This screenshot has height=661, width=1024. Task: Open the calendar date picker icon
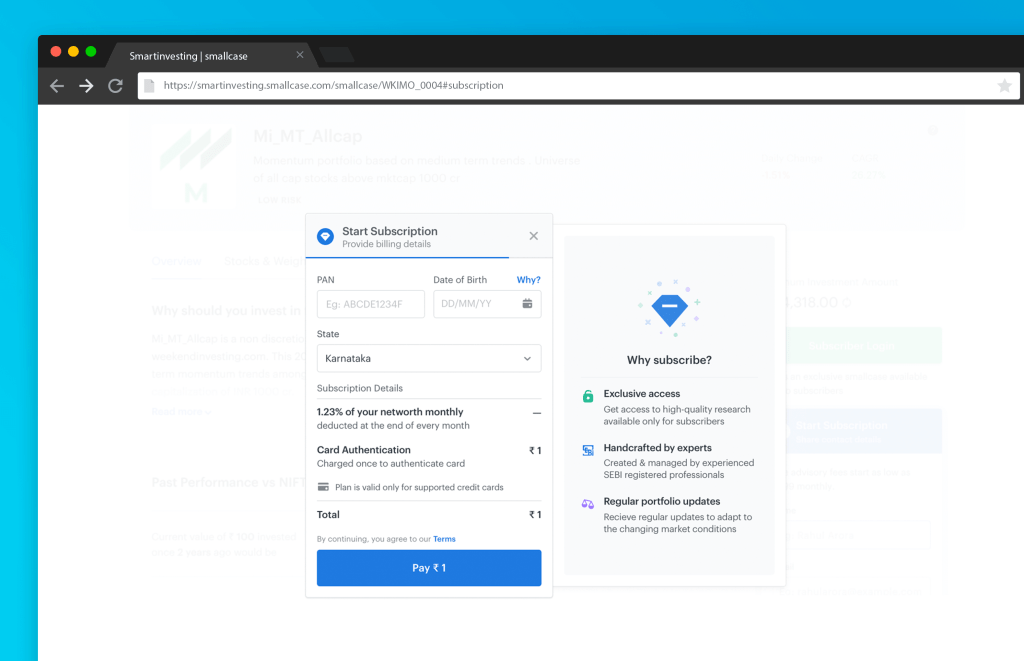pyautogui.click(x=527, y=304)
